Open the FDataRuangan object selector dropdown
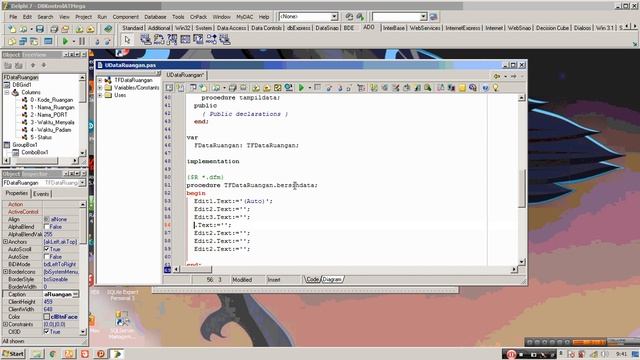 (x=82, y=183)
